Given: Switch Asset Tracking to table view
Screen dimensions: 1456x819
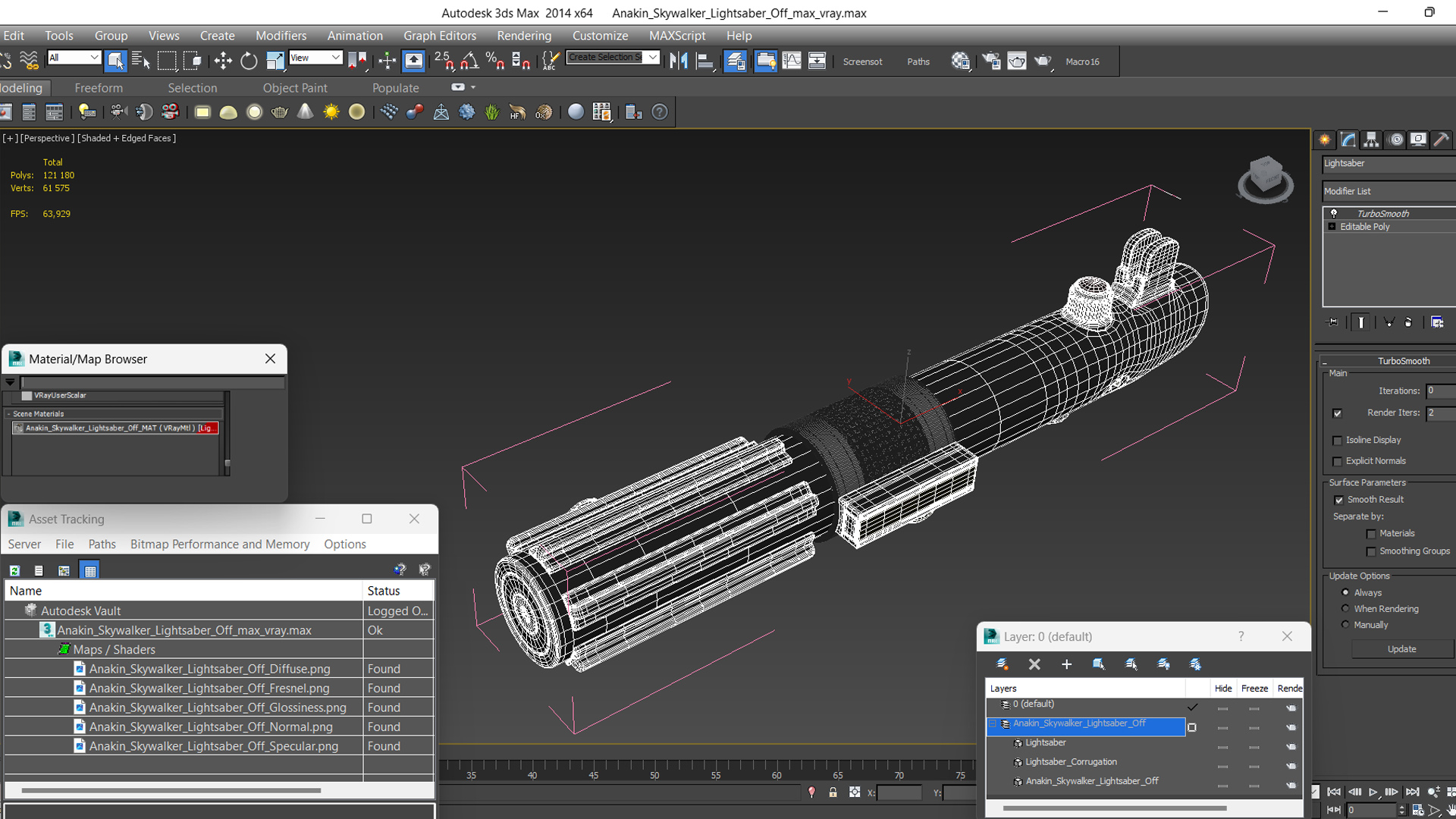Looking at the screenshot, I should (x=90, y=570).
